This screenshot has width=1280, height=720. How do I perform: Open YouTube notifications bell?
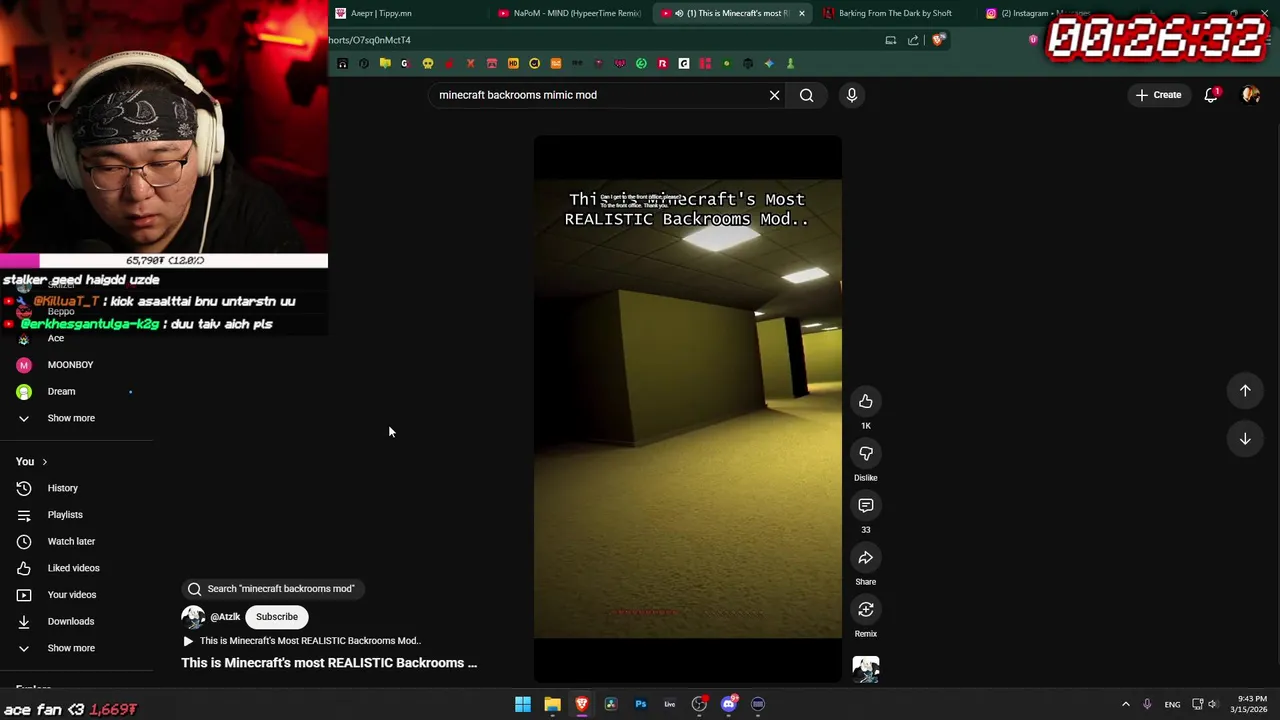tap(1211, 95)
